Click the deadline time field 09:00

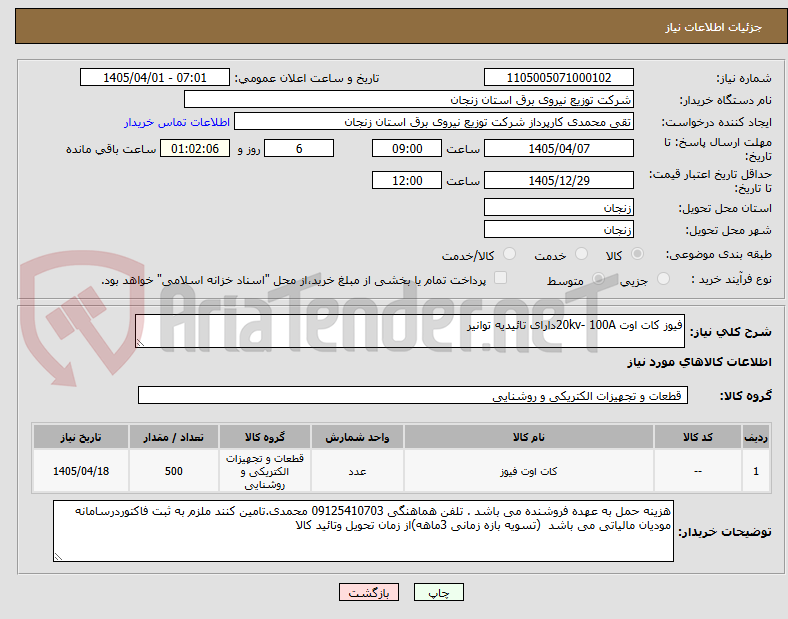click(x=407, y=148)
